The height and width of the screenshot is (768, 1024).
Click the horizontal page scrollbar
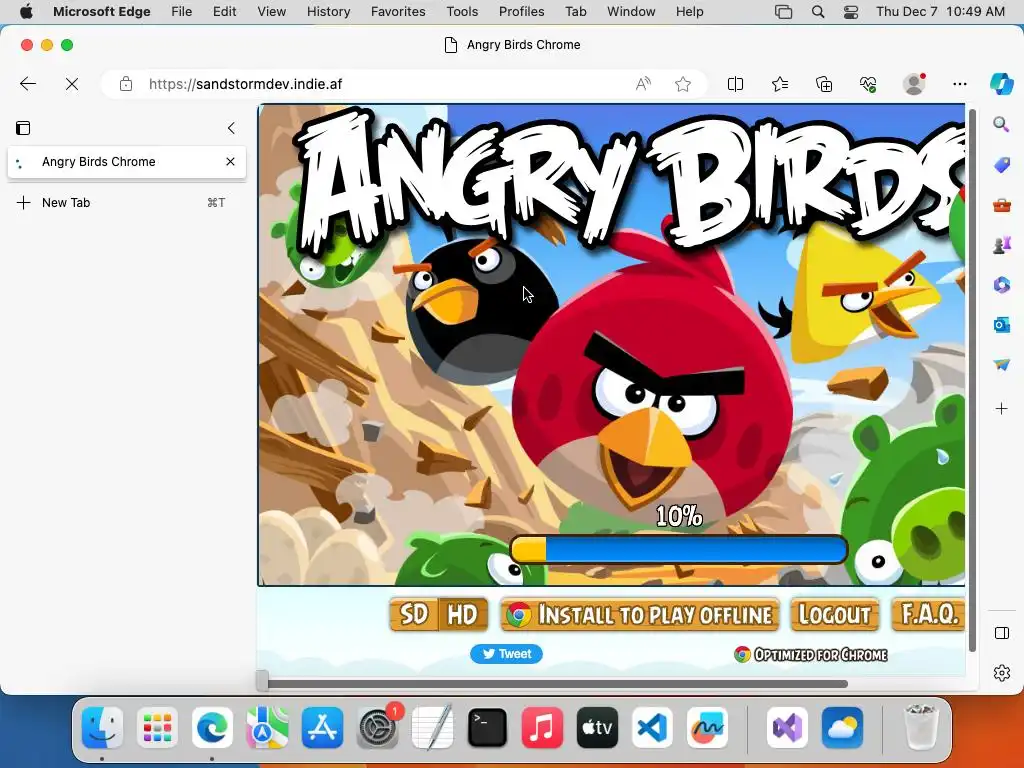(x=558, y=684)
